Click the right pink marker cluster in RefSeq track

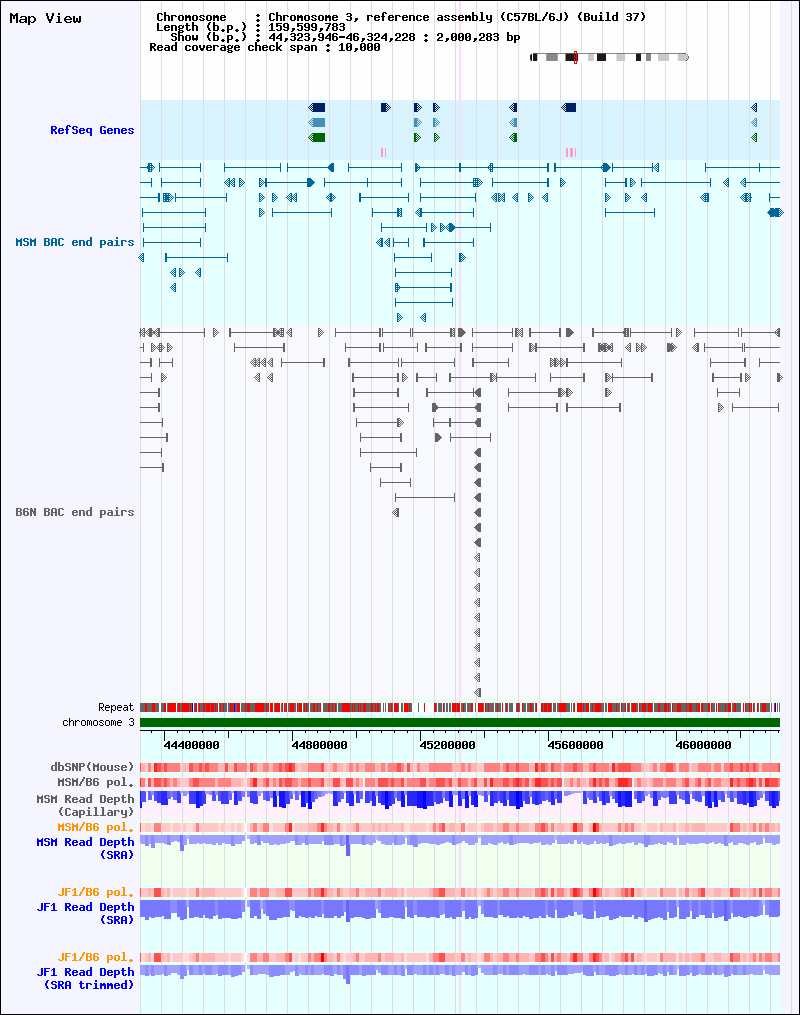click(x=570, y=152)
